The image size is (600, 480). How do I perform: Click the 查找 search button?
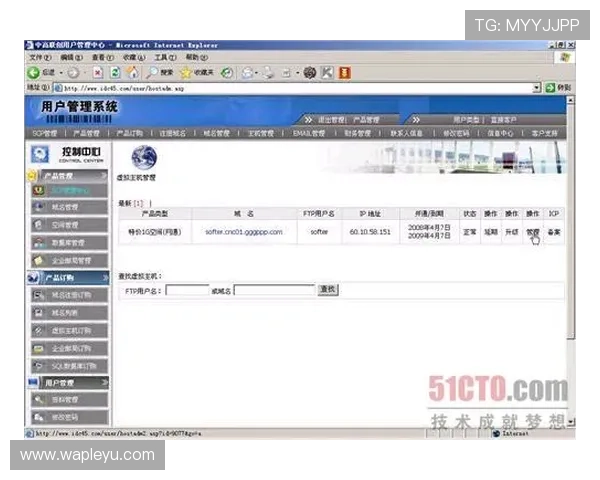(328, 290)
